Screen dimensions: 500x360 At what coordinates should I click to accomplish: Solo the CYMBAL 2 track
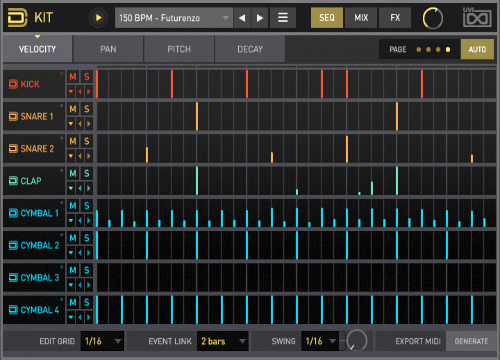[x=87, y=238]
